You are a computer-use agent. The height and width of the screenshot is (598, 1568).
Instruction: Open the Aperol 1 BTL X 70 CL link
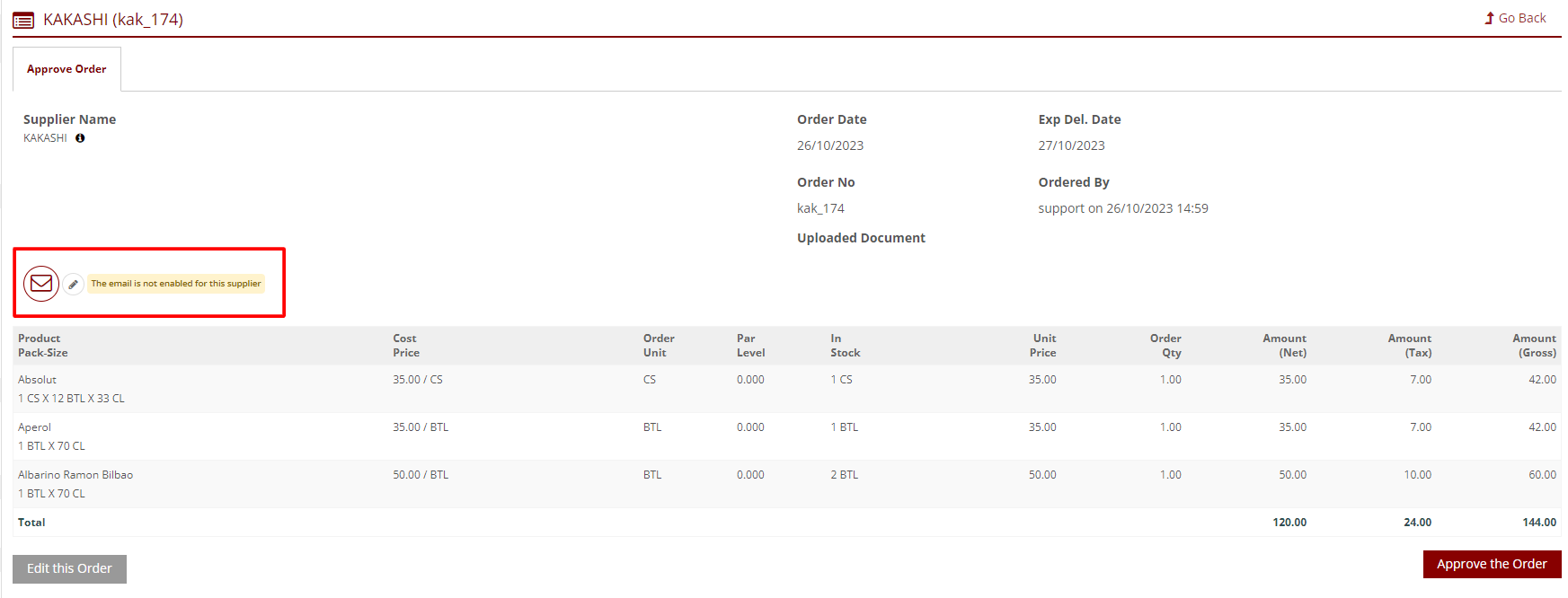pos(51,446)
